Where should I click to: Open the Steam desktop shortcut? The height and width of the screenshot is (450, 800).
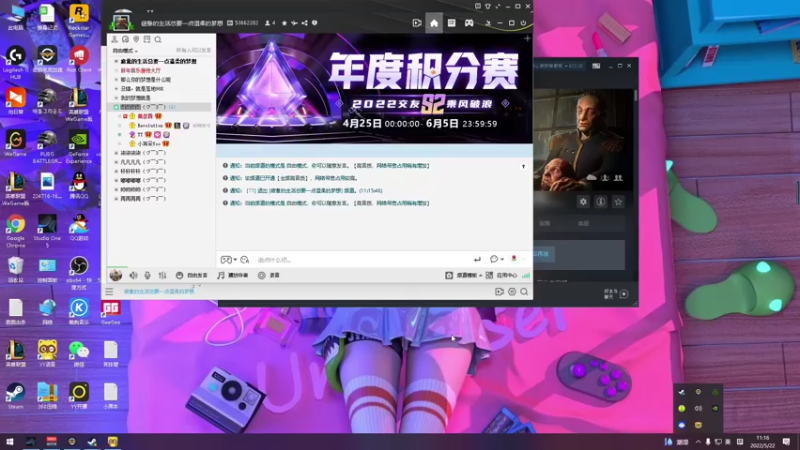tap(15, 396)
